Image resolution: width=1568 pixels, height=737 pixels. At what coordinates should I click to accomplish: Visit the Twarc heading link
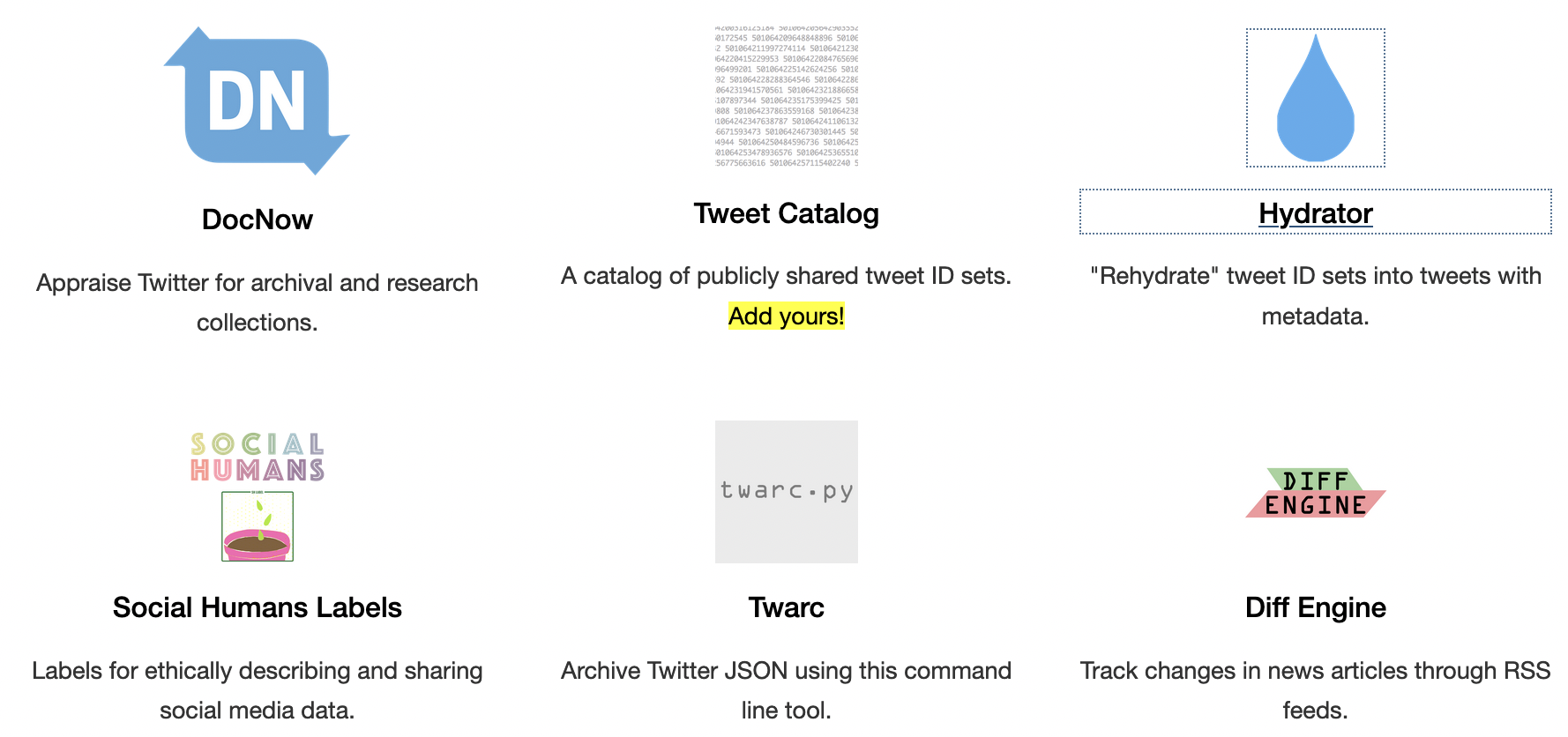pos(786,607)
